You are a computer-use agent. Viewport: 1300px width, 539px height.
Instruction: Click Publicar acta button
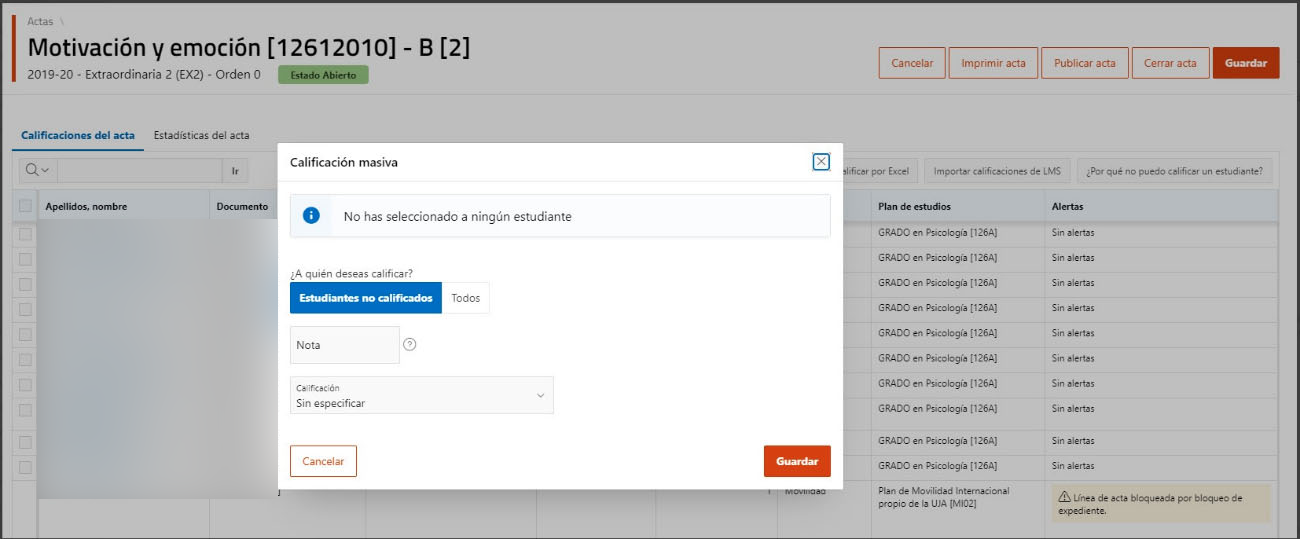[1085, 63]
